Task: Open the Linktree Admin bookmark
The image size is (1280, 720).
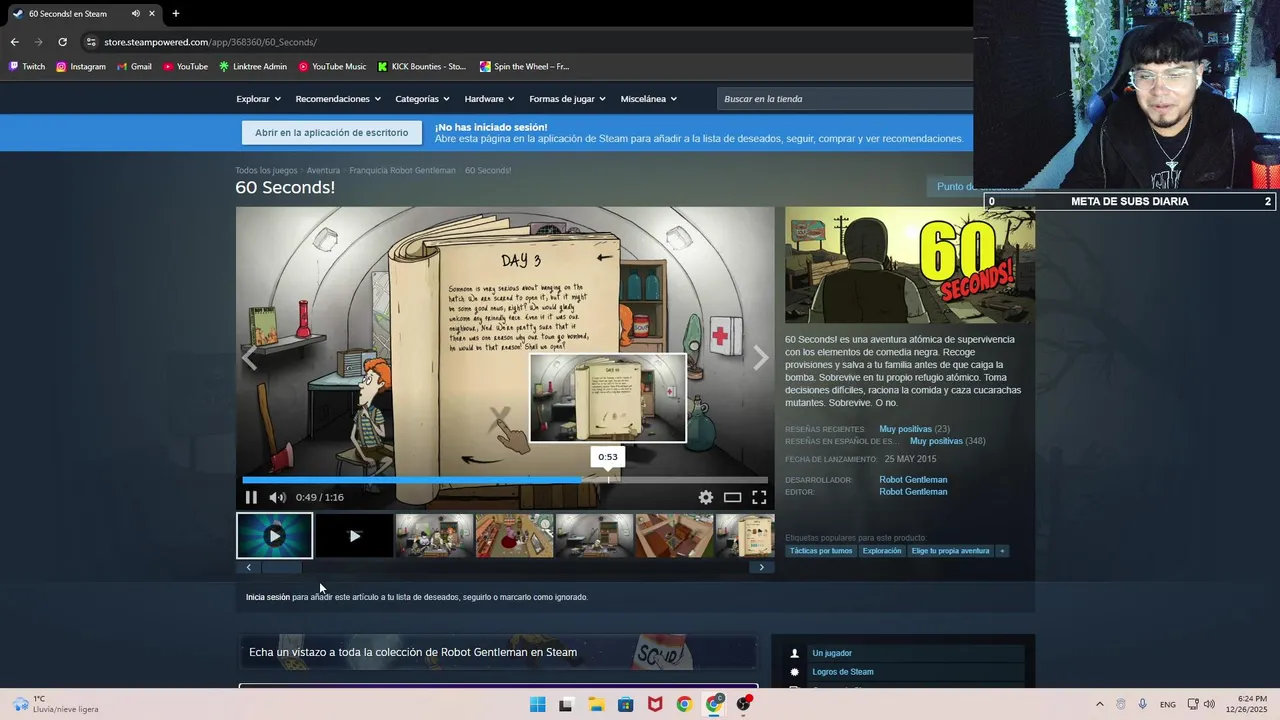Action: tap(252, 67)
